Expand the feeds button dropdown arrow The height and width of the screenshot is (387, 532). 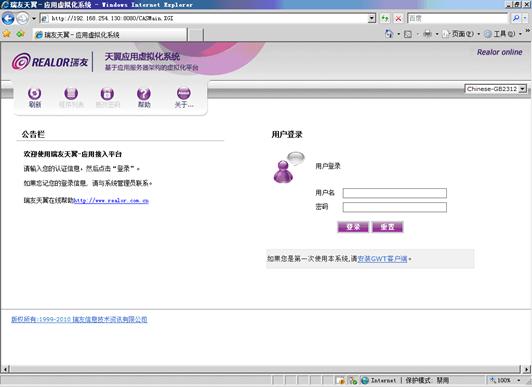pyautogui.click(x=417, y=34)
